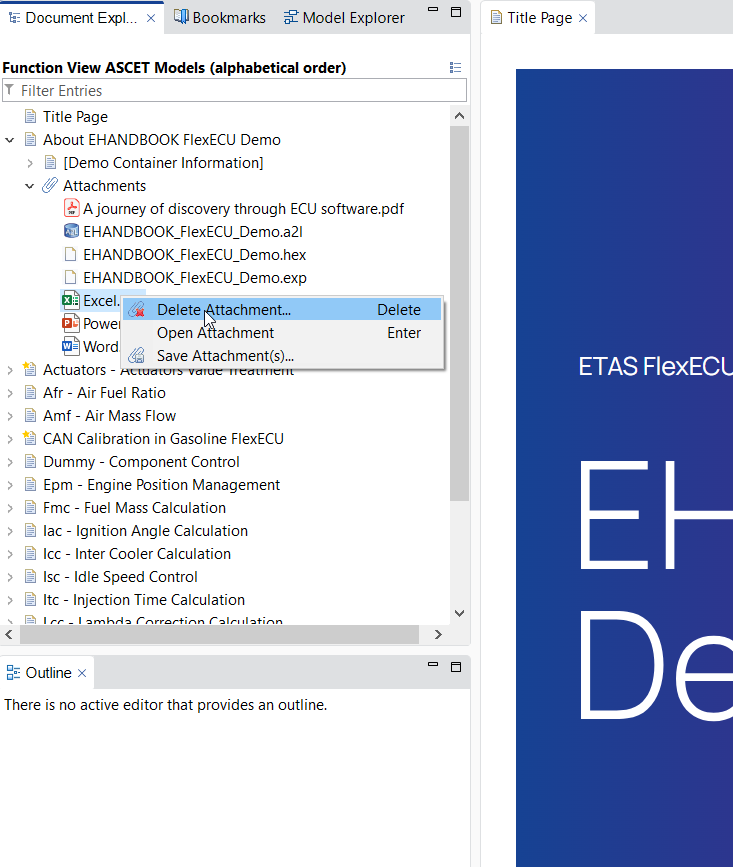The width and height of the screenshot is (733, 867).
Task: Expand Afr - Air Fuel Ratio node
Action: tap(10, 393)
